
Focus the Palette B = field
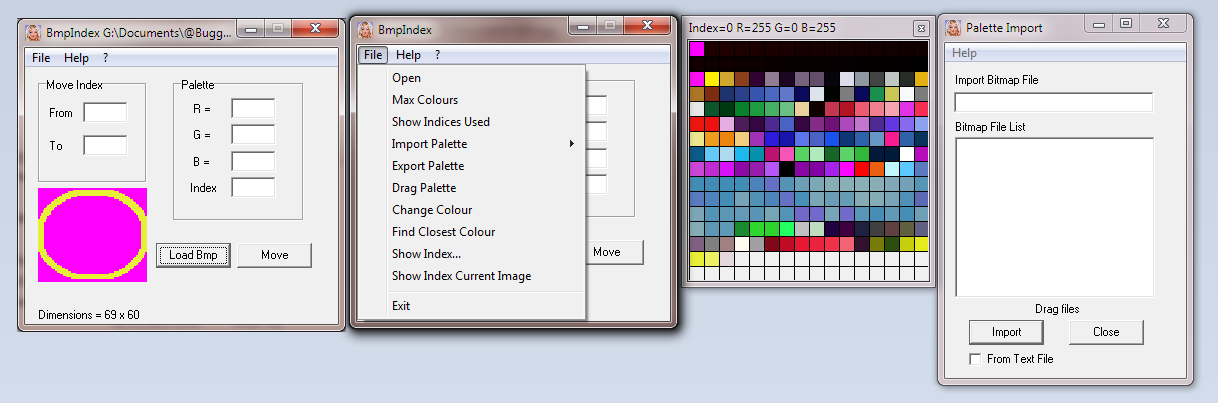[253, 160]
